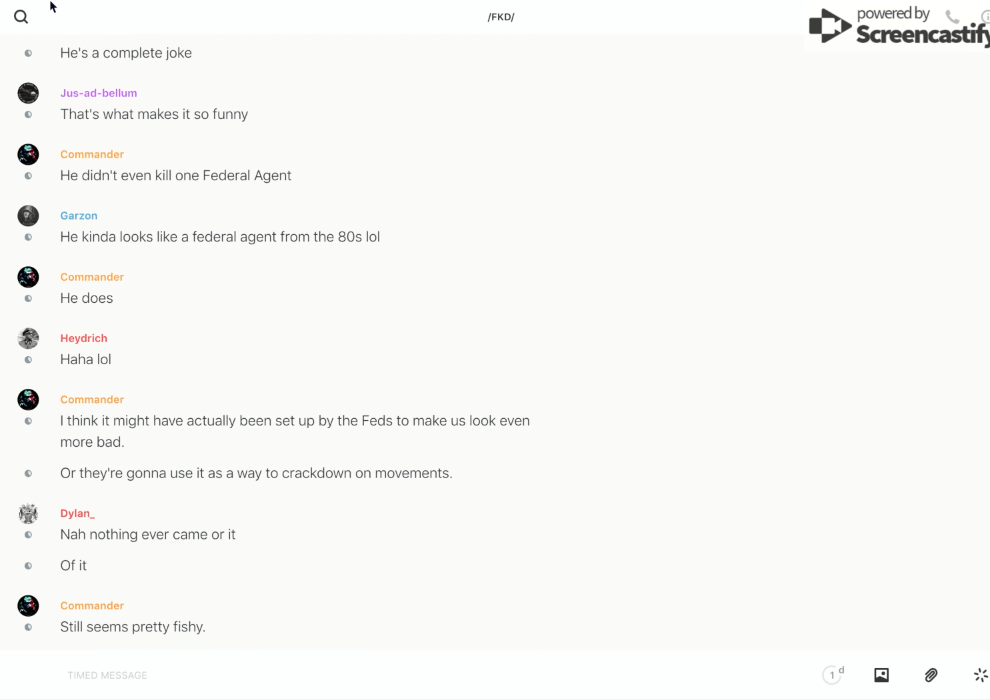990x700 pixels.
Task: Click the paperclip file attachment icon
Action: click(x=931, y=675)
